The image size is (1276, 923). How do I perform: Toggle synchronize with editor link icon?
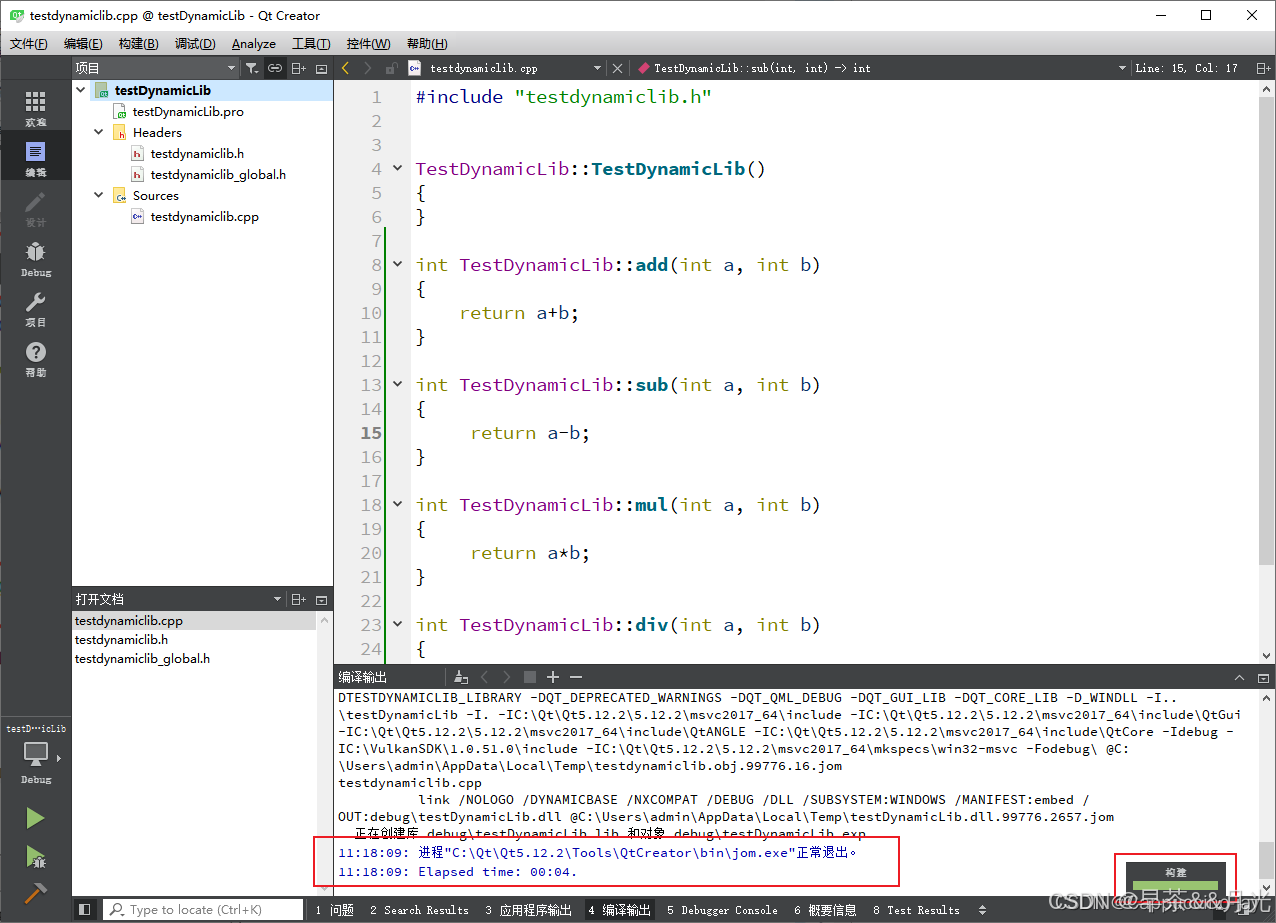click(x=275, y=68)
